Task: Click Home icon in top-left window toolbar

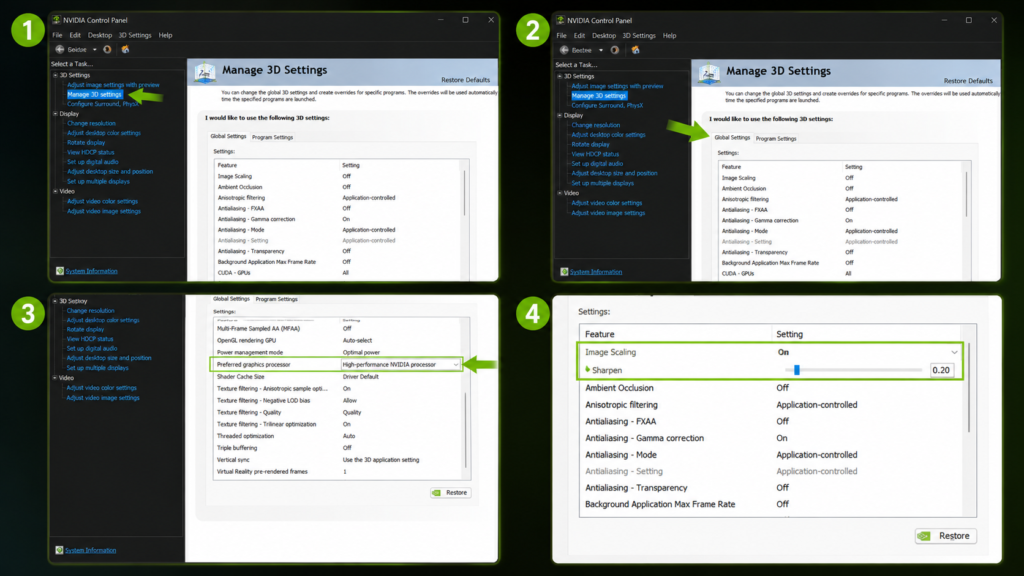Action: [125, 49]
